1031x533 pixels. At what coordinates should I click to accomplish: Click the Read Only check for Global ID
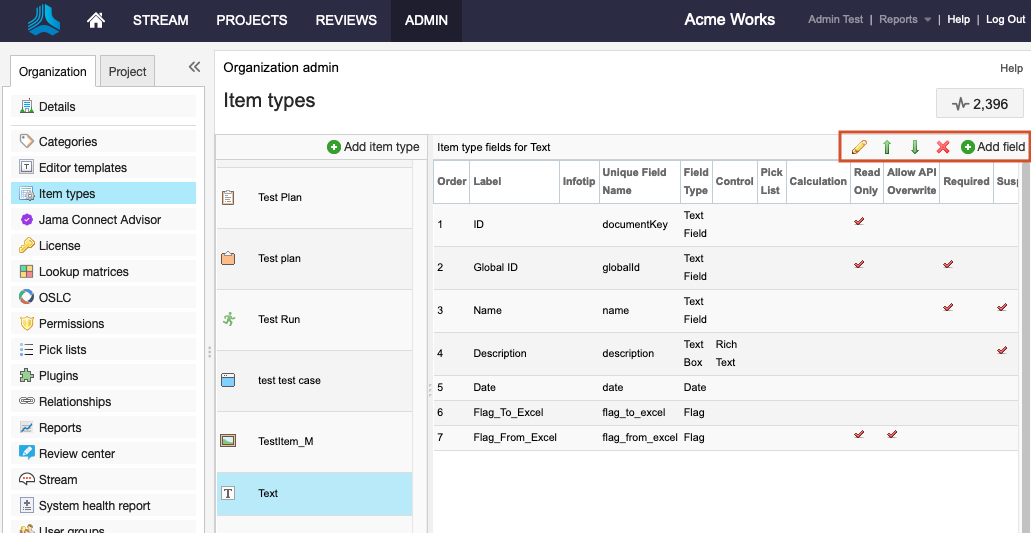859,264
